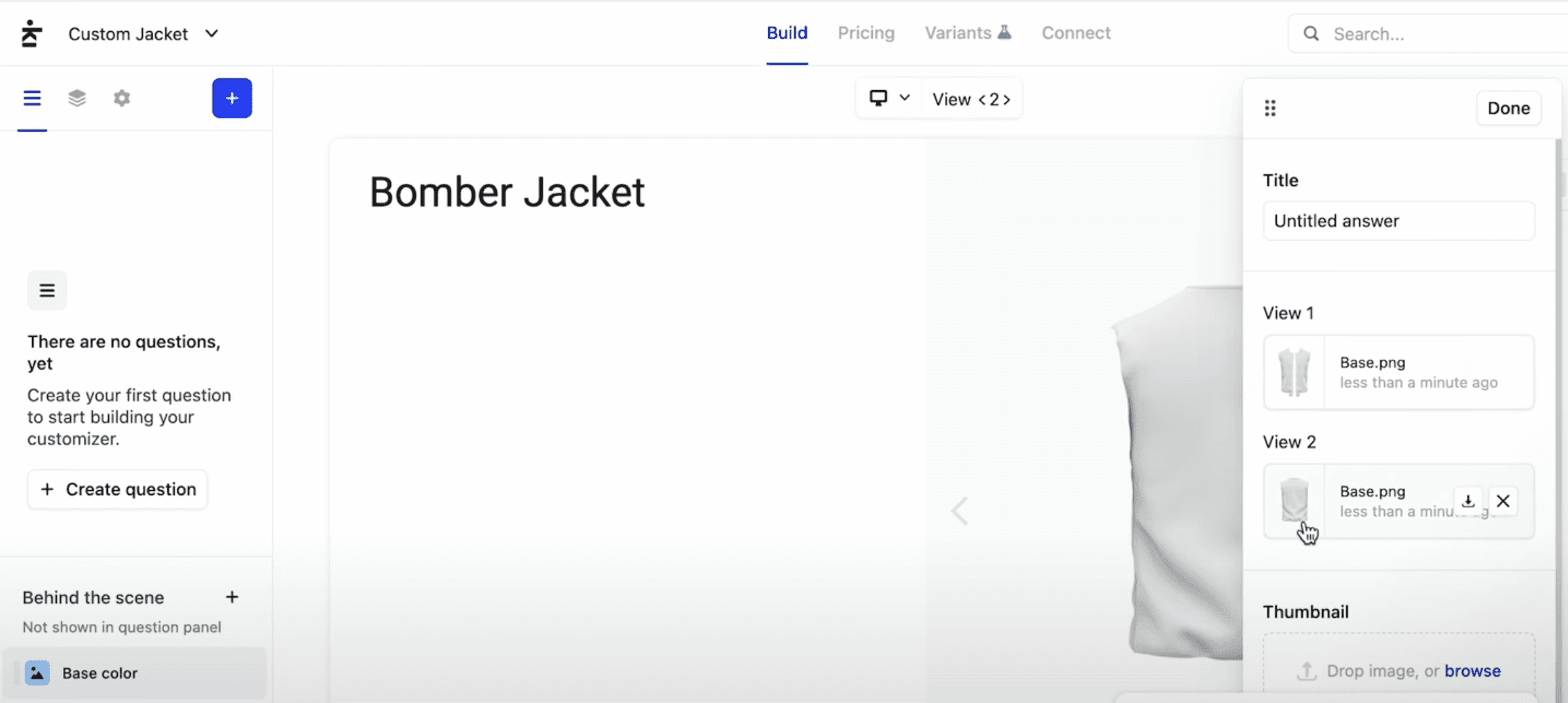Click the Kickflip logo icon
The width and height of the screenshot is (1568, 703).
31,33
